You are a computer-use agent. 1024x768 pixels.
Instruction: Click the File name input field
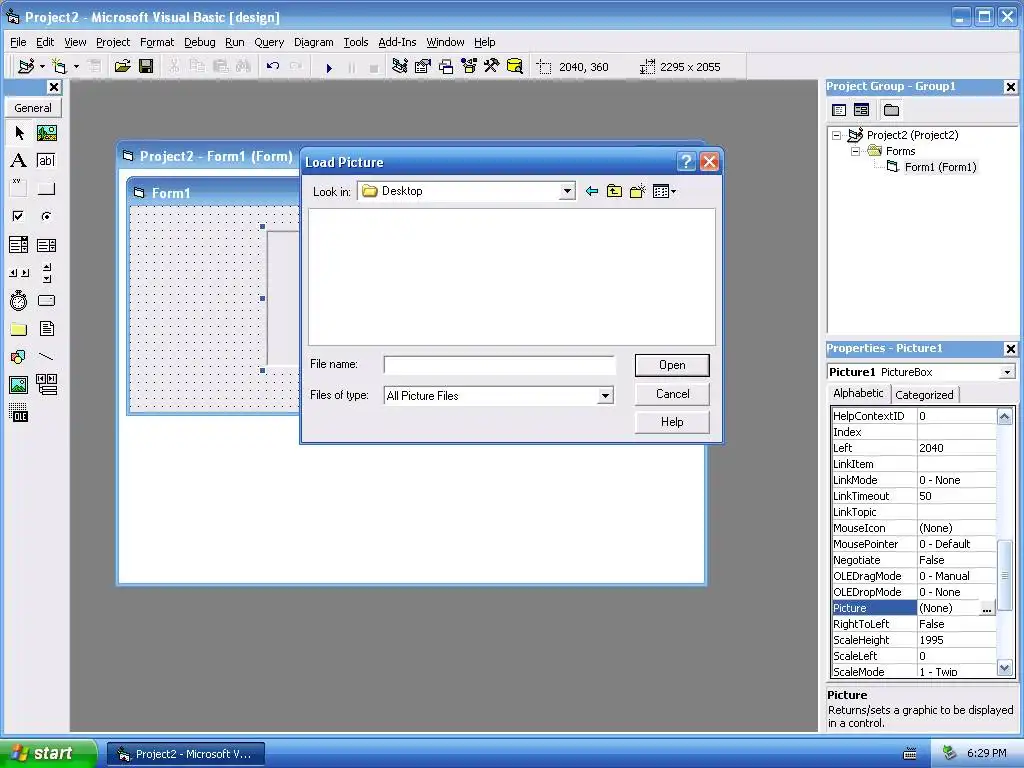(500, 365)
